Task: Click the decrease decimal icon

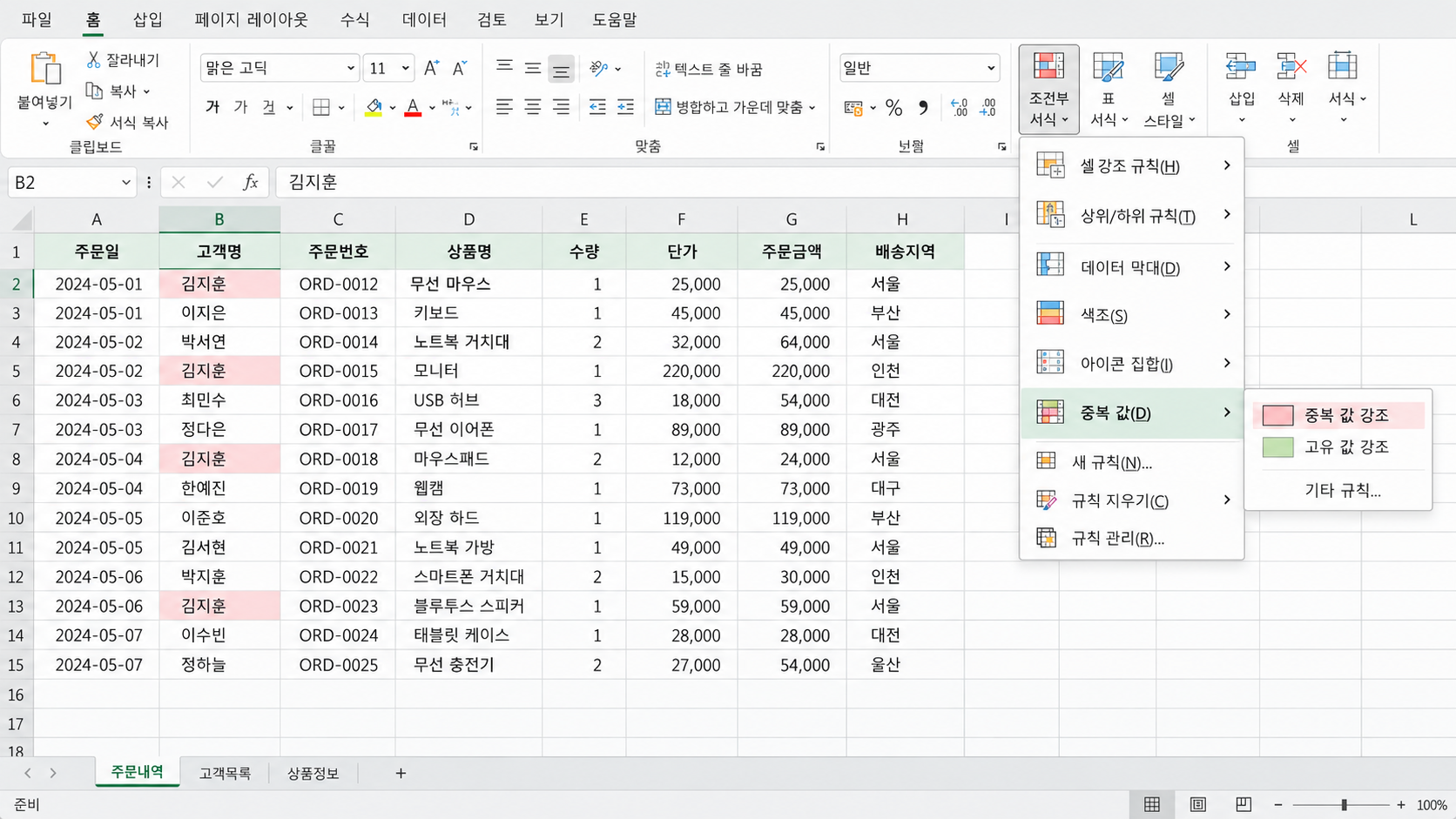Action: [x=988, y=107]
